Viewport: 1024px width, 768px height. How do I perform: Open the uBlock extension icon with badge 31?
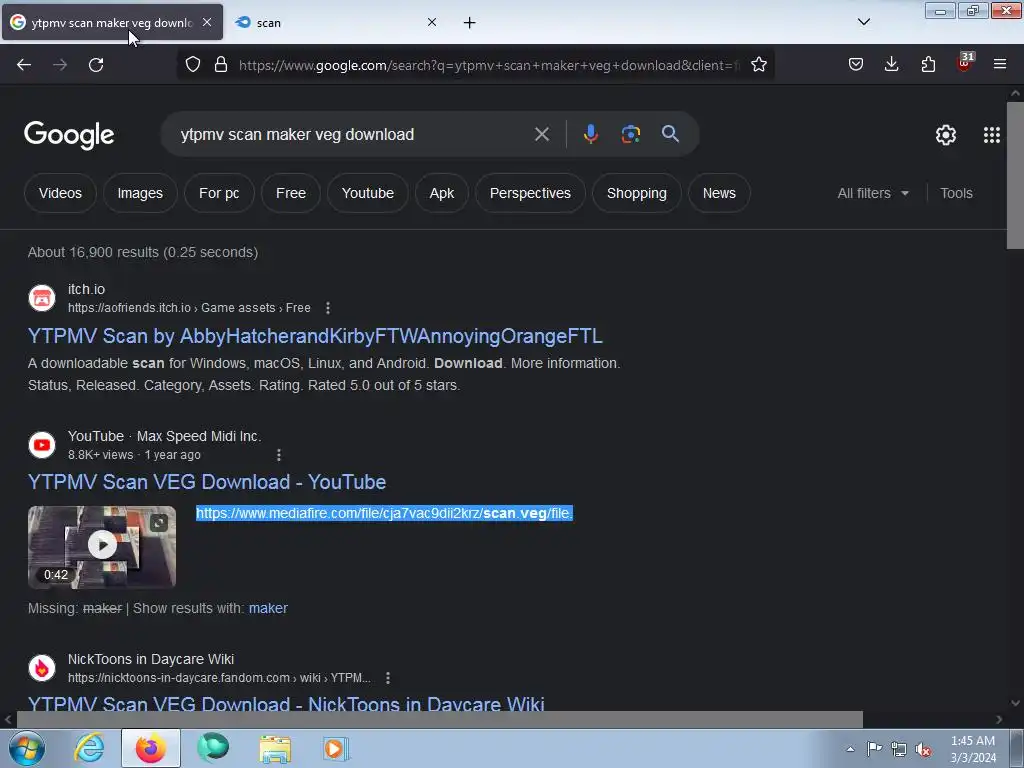pos(965,63)
